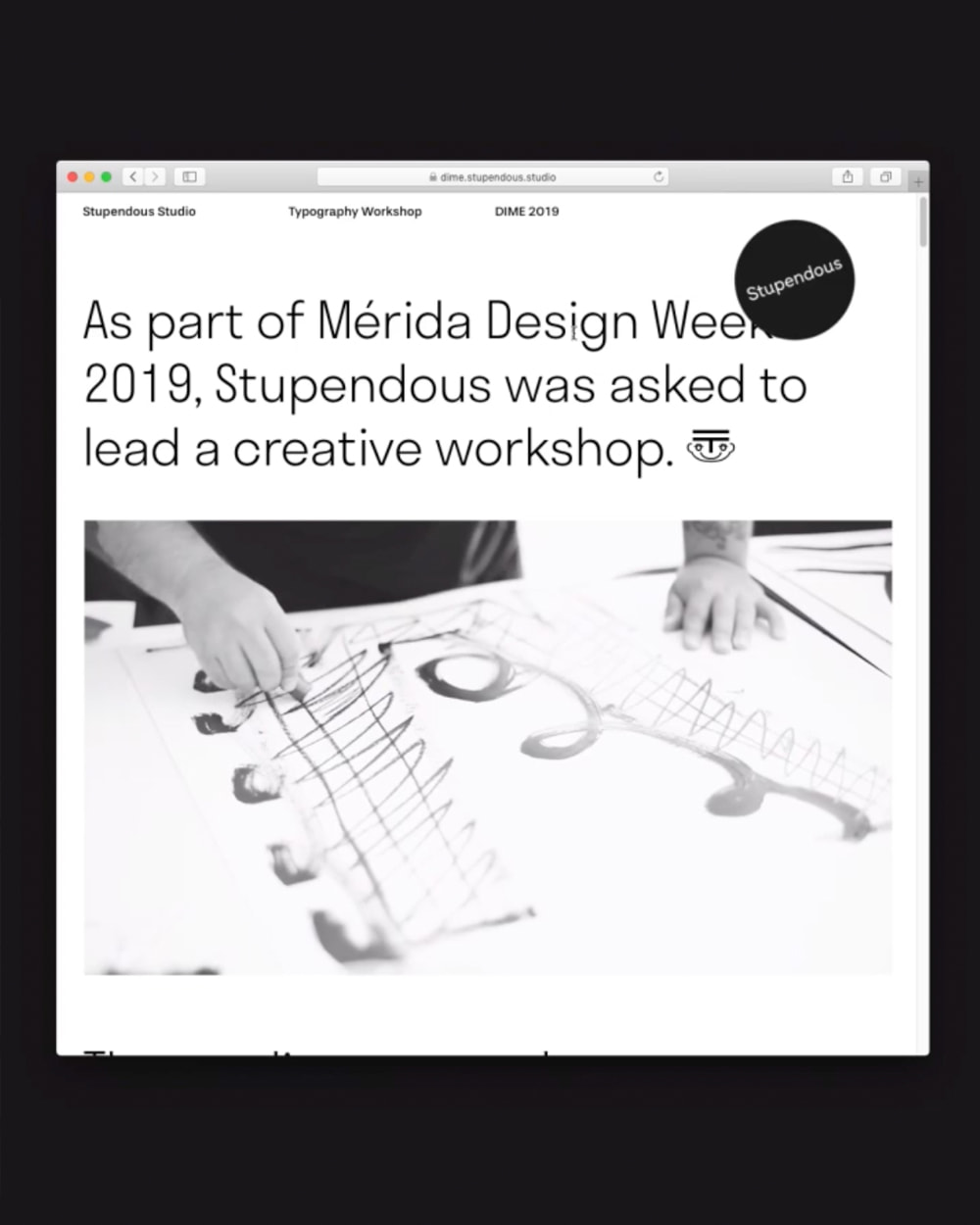Enter full screen with green button
Screen dimensions: 980x1225
pos(106,177)
